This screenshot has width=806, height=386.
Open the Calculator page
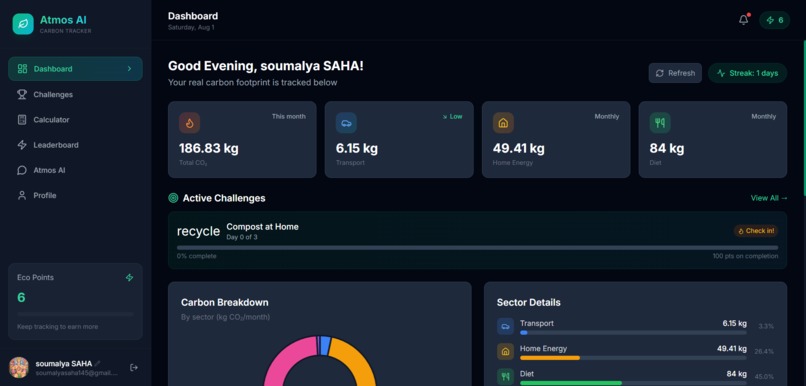(x=75, y=120)
